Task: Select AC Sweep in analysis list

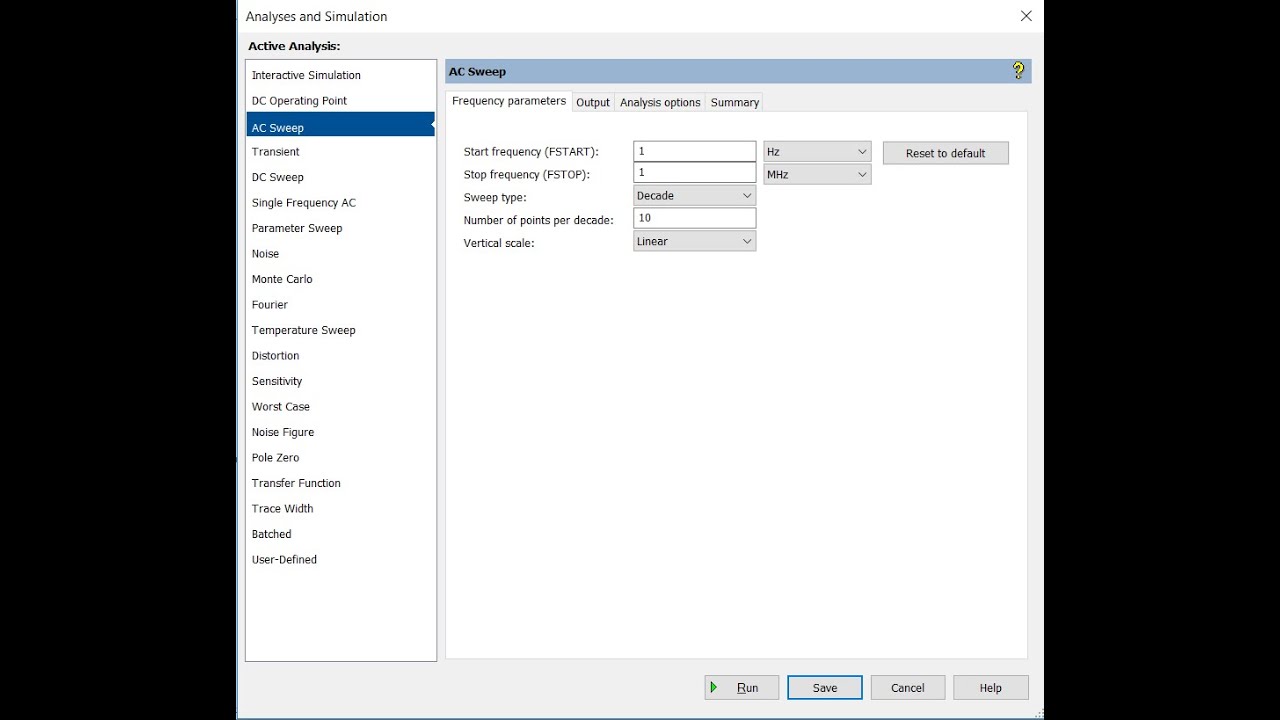Action: pos(341,127)
